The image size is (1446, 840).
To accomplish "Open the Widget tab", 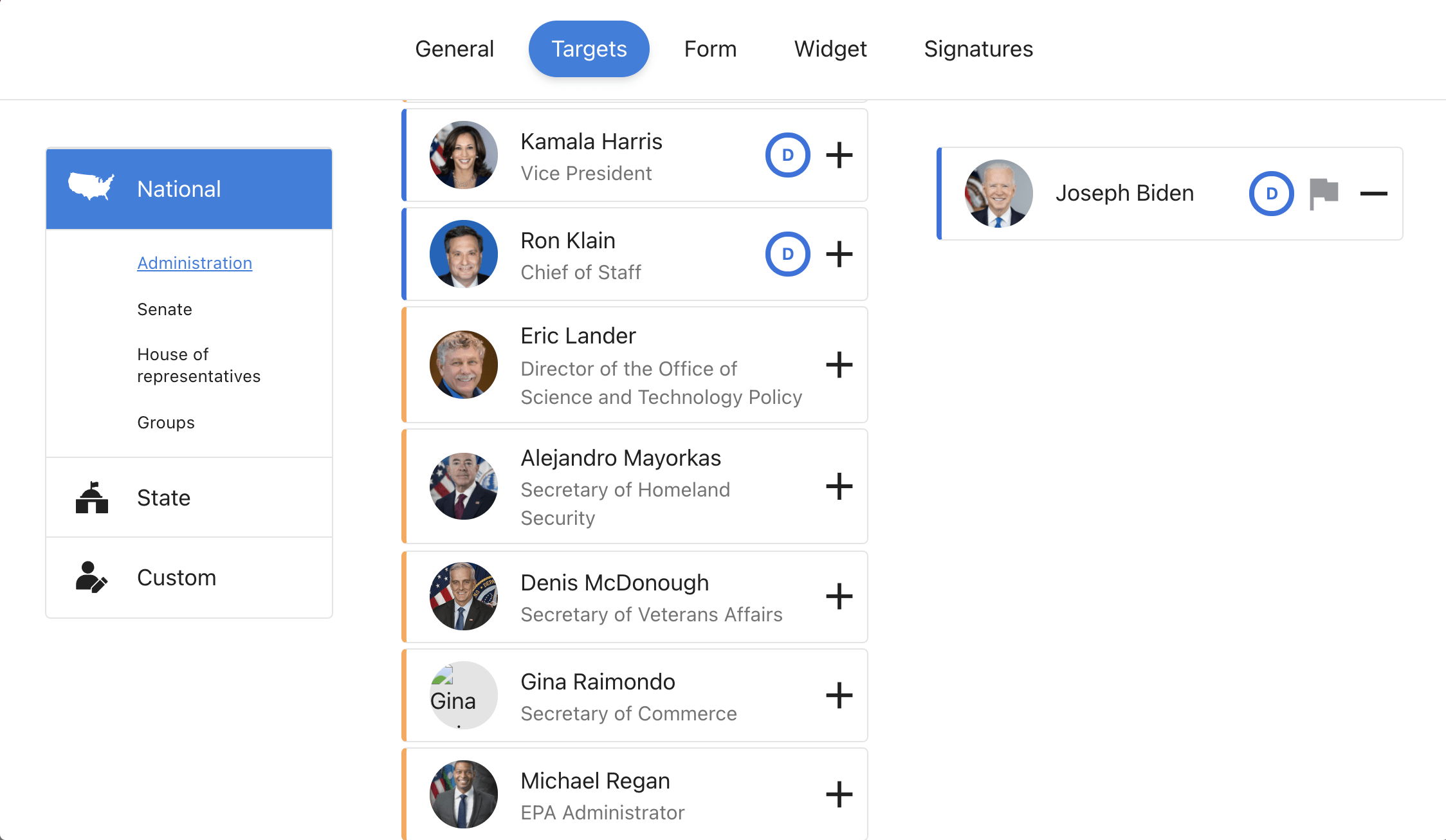I will coord(830,49).
